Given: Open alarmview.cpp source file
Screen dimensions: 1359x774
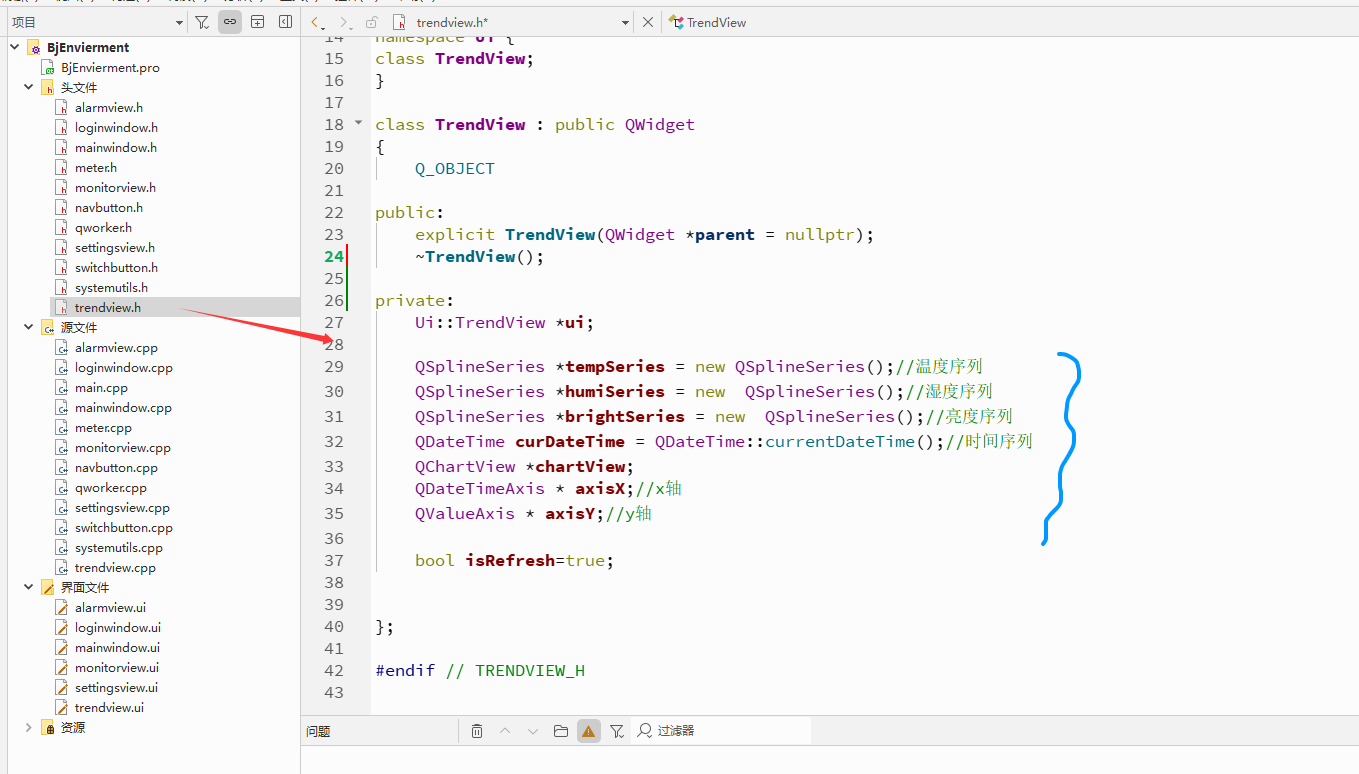Looking at the screenshot, I should coord(116,347).
